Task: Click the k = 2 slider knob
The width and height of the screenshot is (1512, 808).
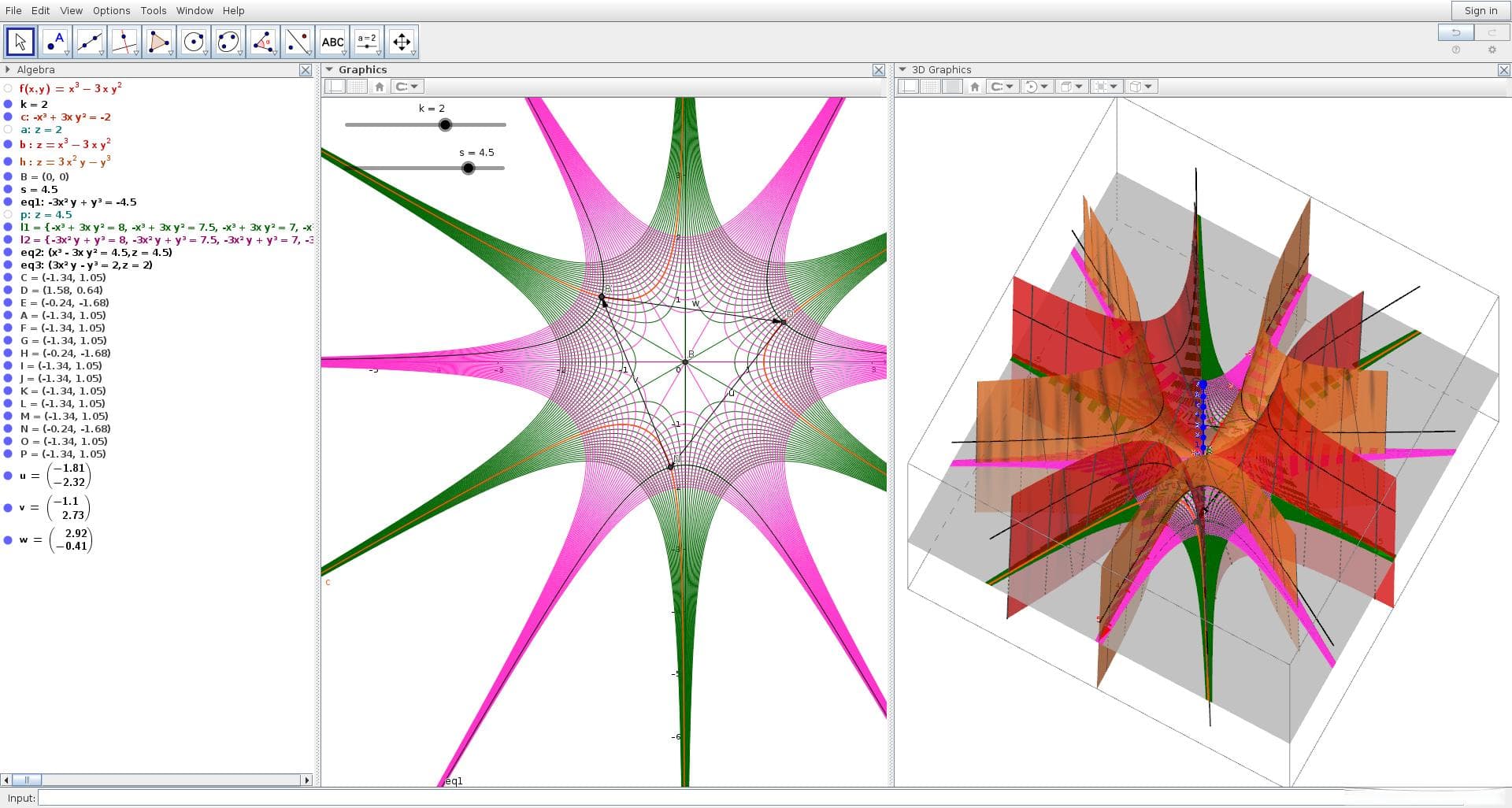Action: click(x=445, y=124)
